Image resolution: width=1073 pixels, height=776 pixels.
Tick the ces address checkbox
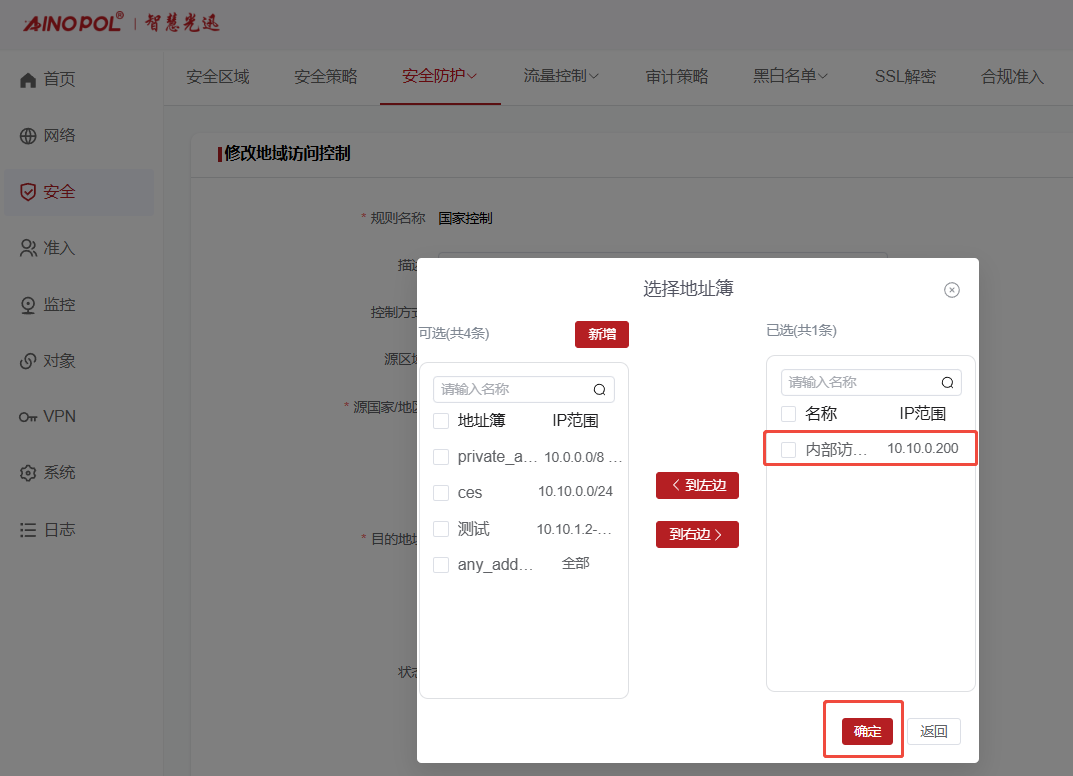441,493
